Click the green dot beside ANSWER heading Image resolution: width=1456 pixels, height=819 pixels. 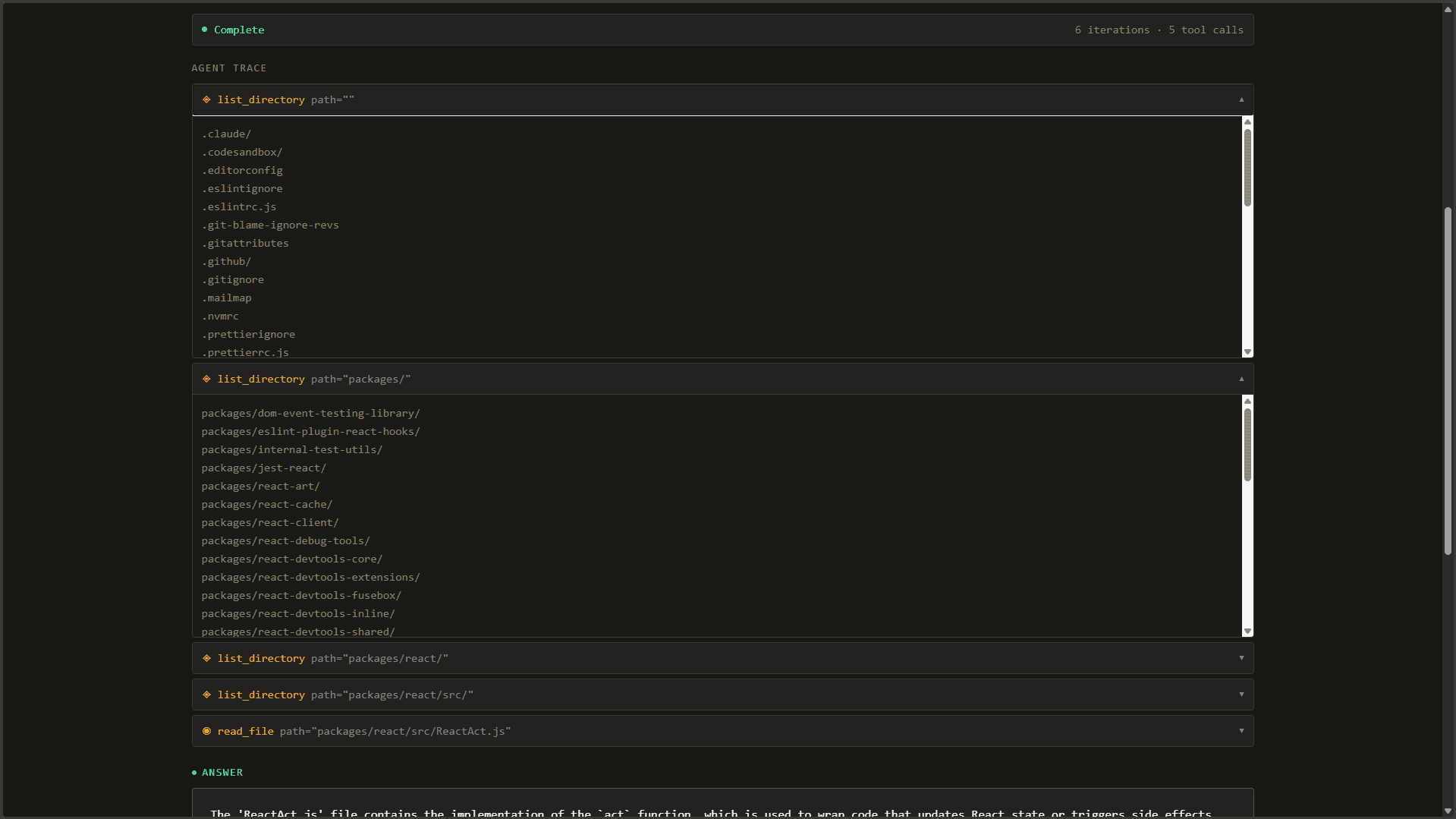point(194,773)
